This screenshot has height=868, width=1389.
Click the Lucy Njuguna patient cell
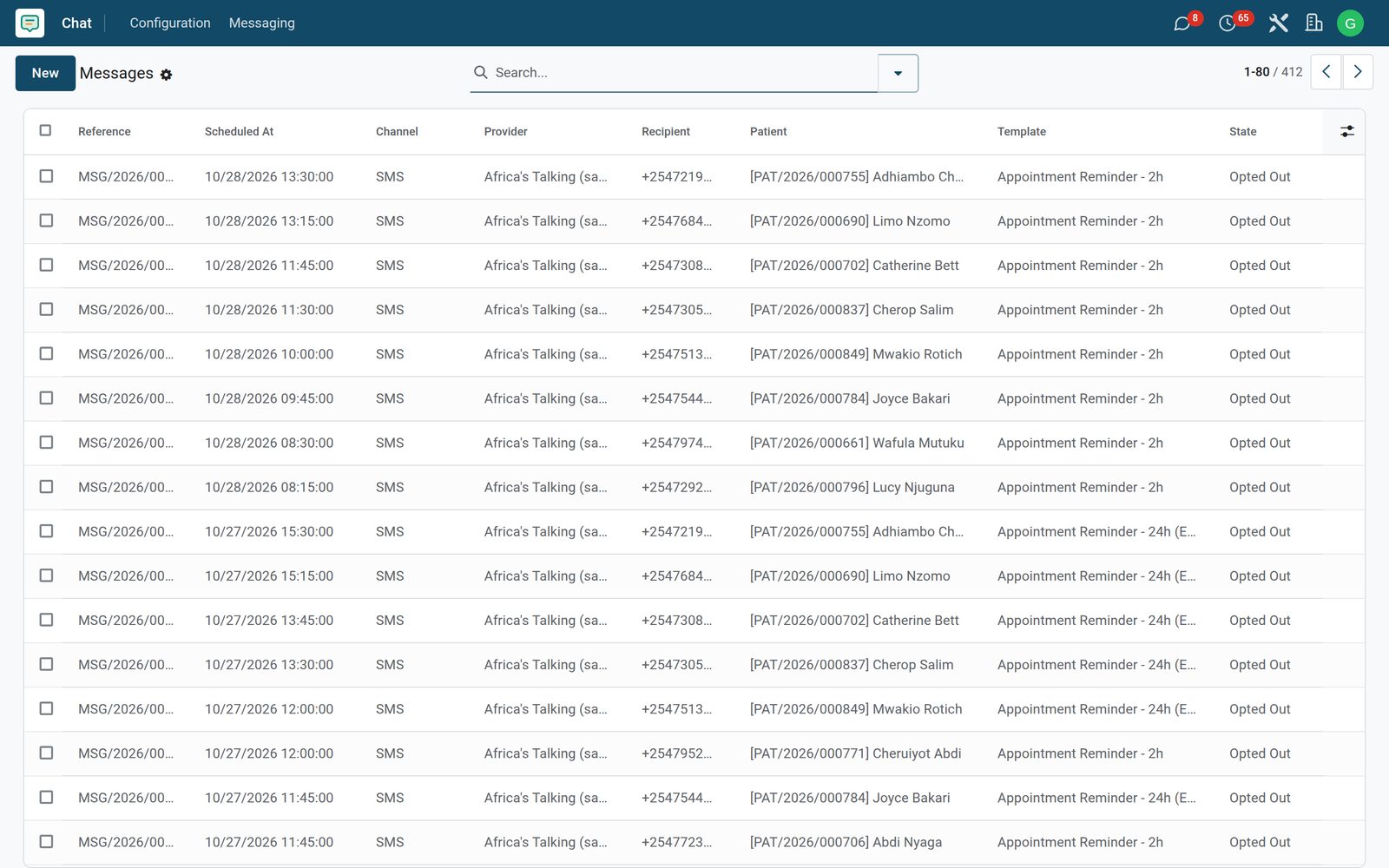pos(852,488)
